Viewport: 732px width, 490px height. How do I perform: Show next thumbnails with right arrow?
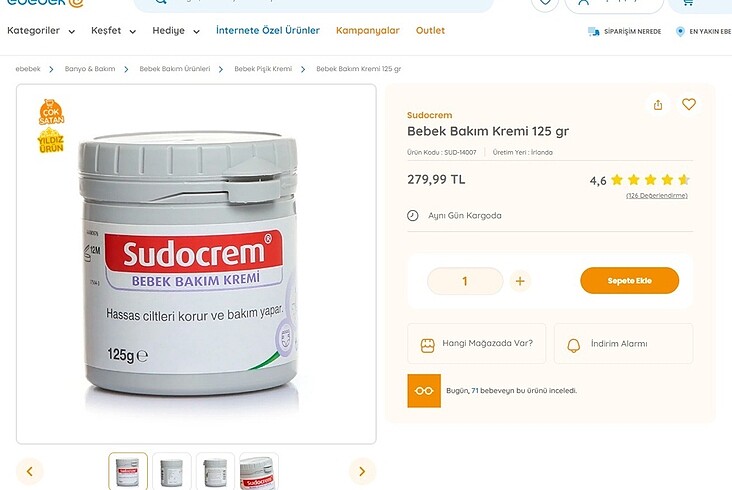click(362, 471)
